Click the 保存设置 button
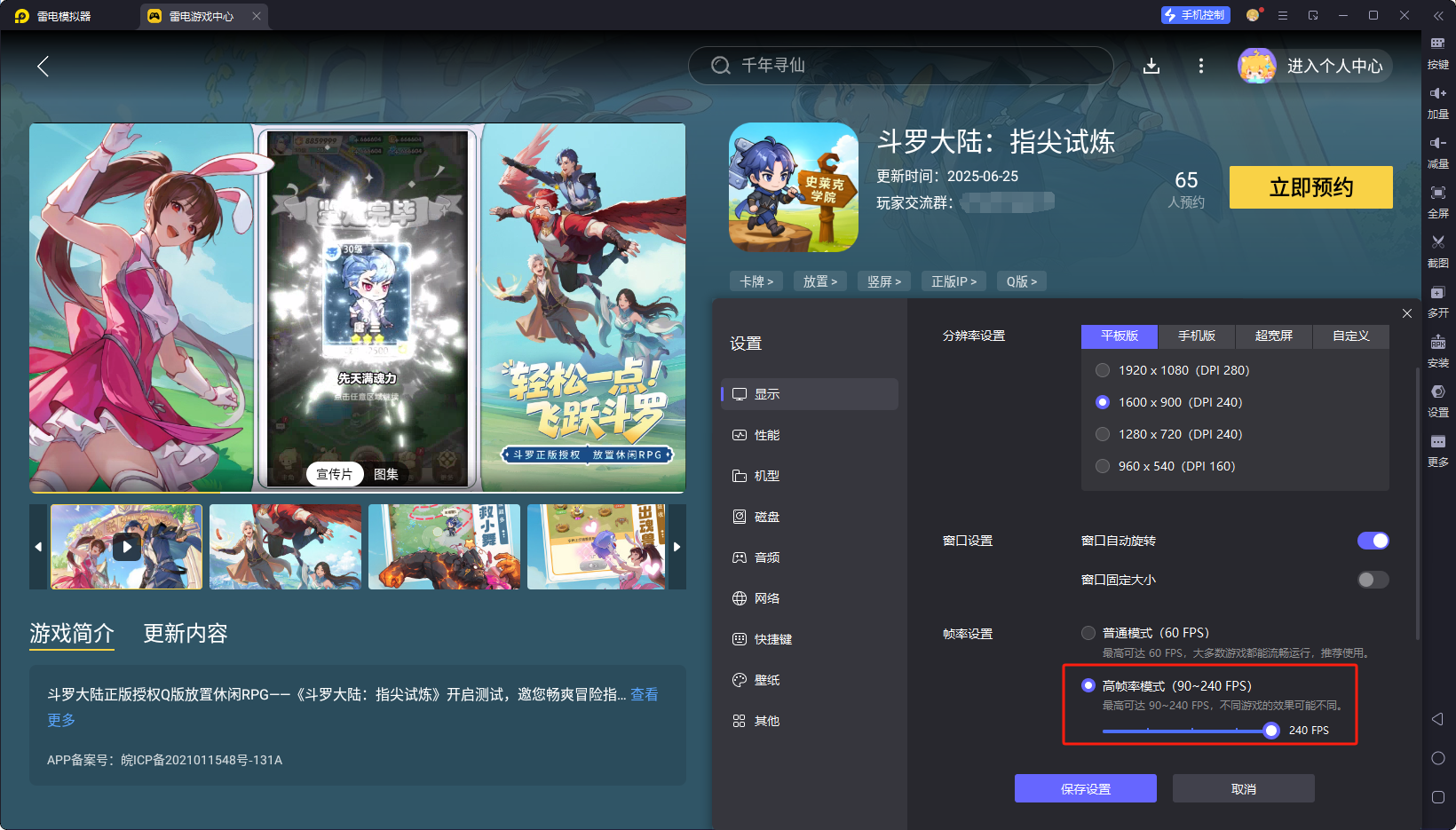Image resolution: width=1456 pixels, height=830 pixels. (1086, 788)
